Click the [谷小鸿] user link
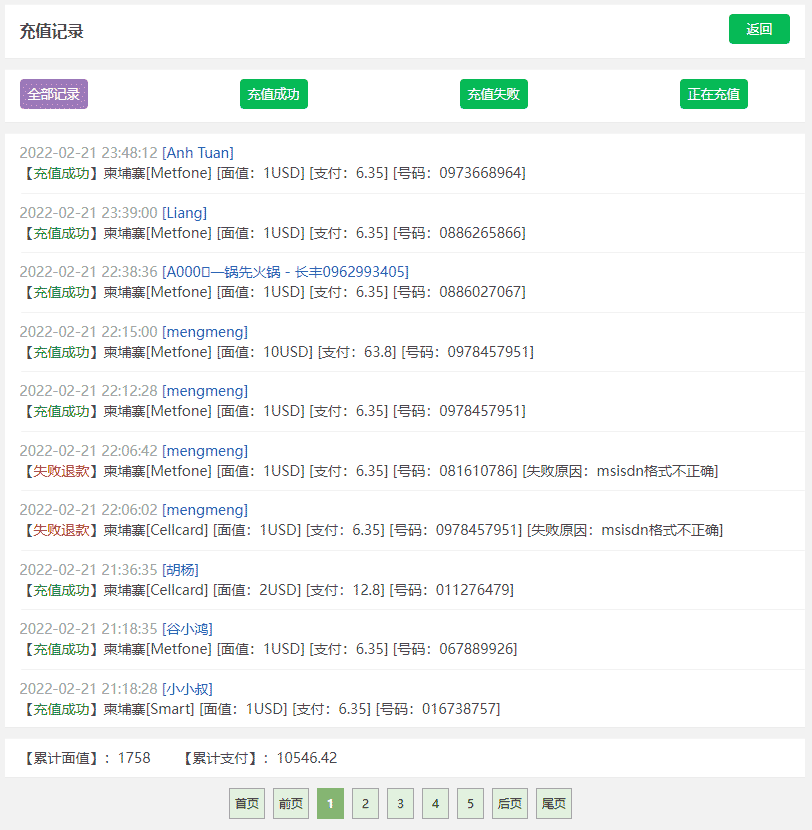Screen dimensions: 812x830 pos(187,629)
